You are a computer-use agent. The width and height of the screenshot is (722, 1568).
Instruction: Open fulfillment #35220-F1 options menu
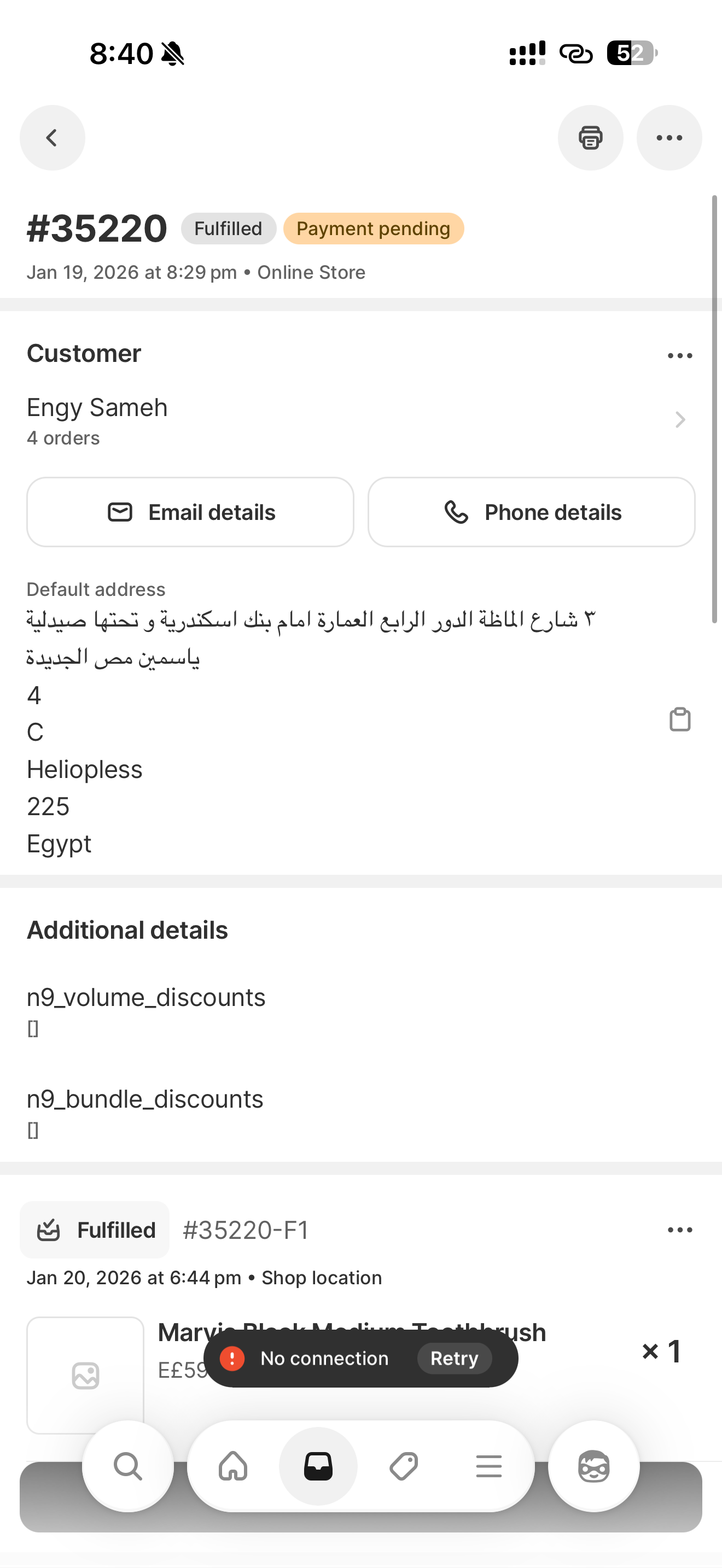(679, 1230)
